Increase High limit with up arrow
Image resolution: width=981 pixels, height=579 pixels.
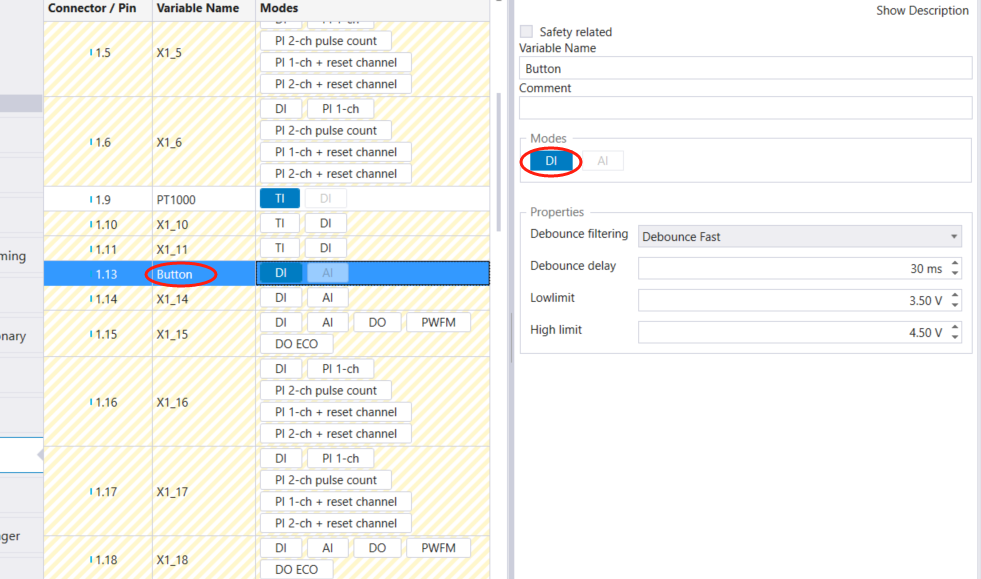955,327
